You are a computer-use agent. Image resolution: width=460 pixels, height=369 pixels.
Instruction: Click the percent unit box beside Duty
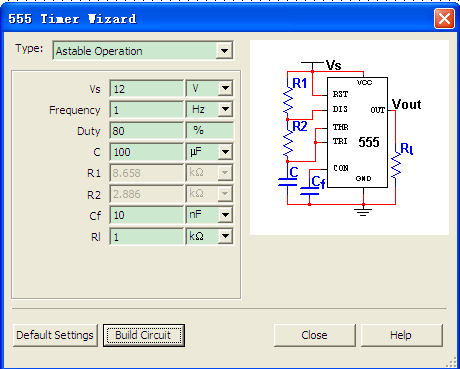pos(210,130)
